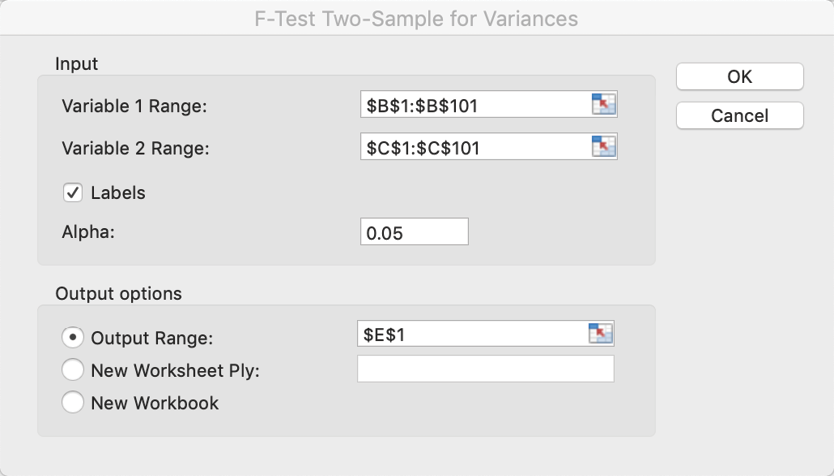
Task: Select the Output Range radio button
Action: 73,338
